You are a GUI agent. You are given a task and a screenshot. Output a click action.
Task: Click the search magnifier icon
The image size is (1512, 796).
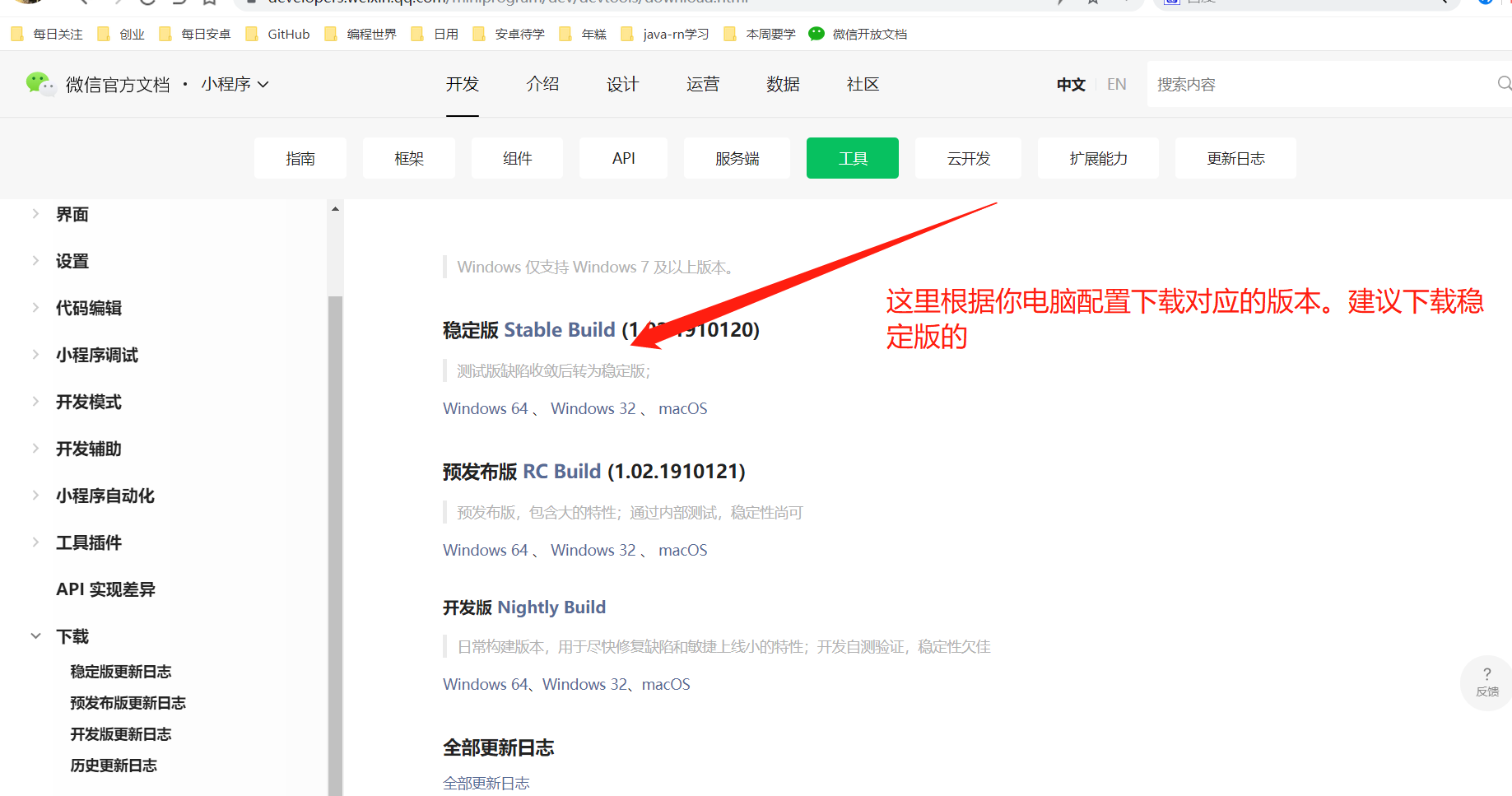[x=1505, y=83]
